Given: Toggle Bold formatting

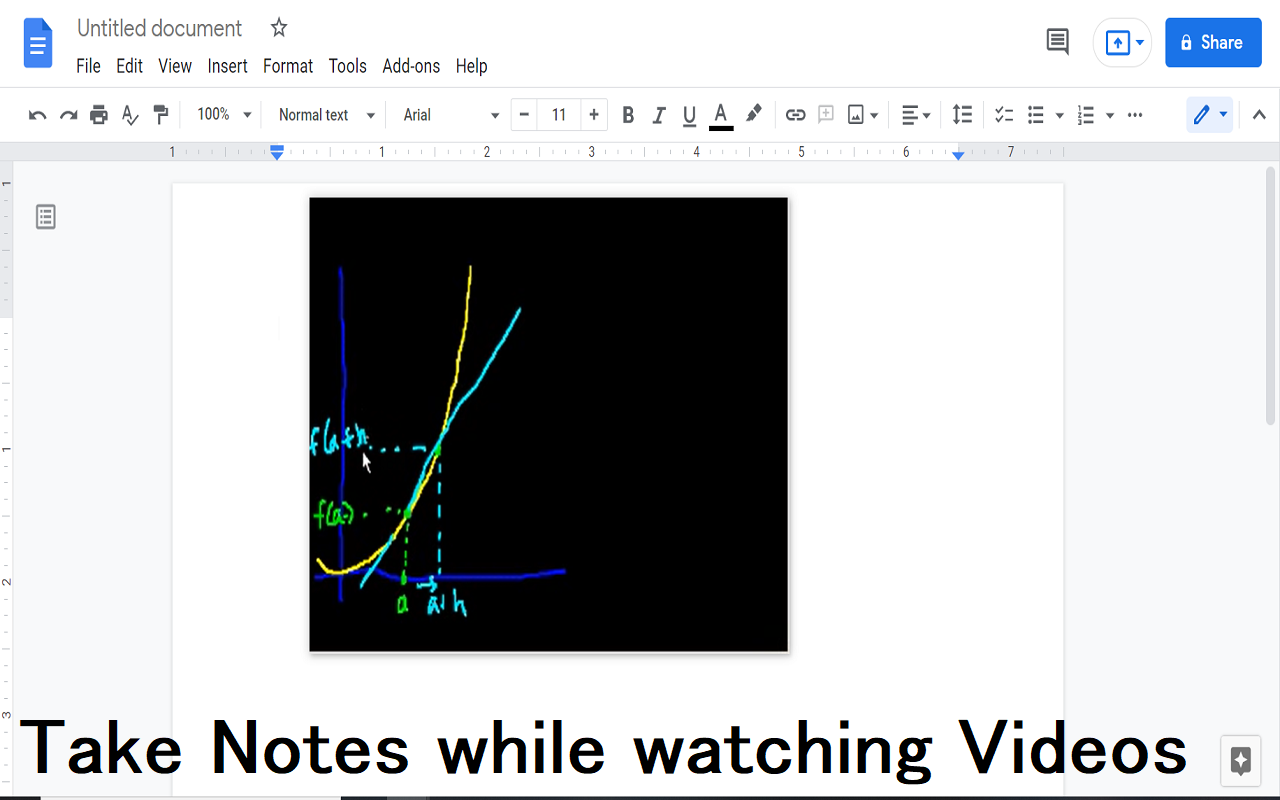Looking at the screenshot, I should point(628,115).
